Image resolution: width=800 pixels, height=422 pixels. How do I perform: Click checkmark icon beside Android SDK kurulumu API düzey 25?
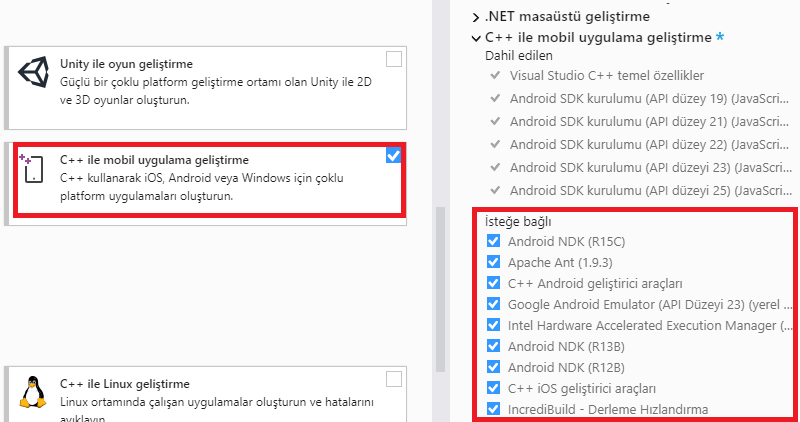coord(494,190)
